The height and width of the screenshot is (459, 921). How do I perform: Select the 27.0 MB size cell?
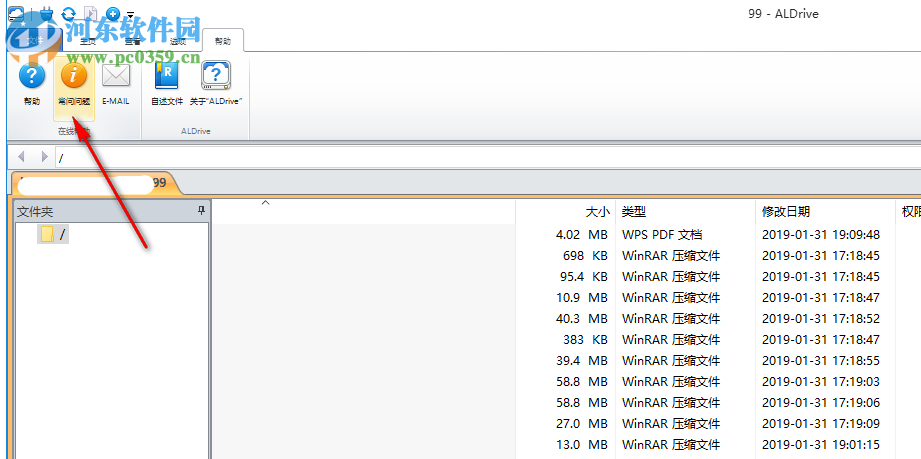(x=581, y=424)
